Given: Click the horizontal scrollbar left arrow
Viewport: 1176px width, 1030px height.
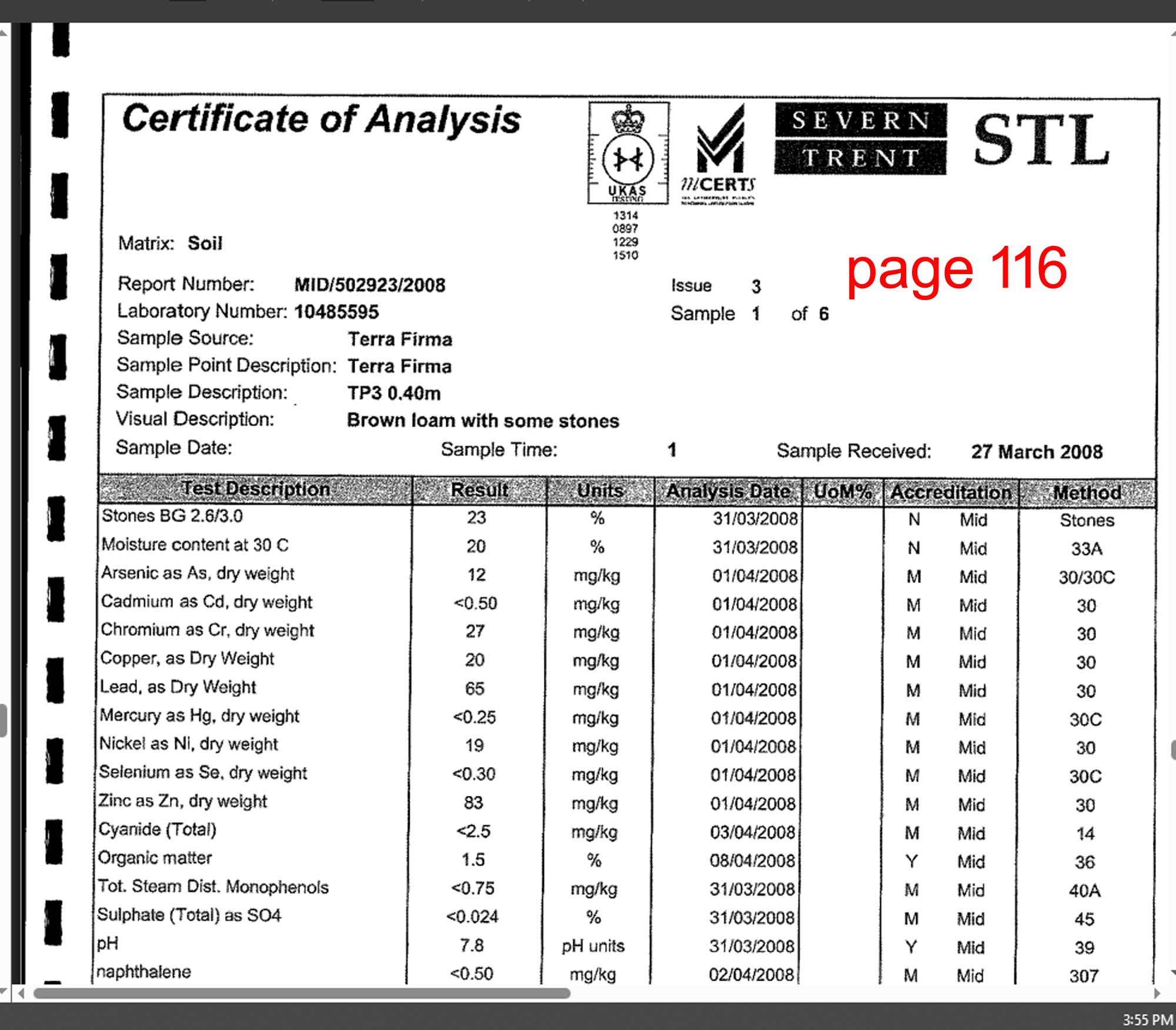Looking at the screenshot, I should click(21, 994).
